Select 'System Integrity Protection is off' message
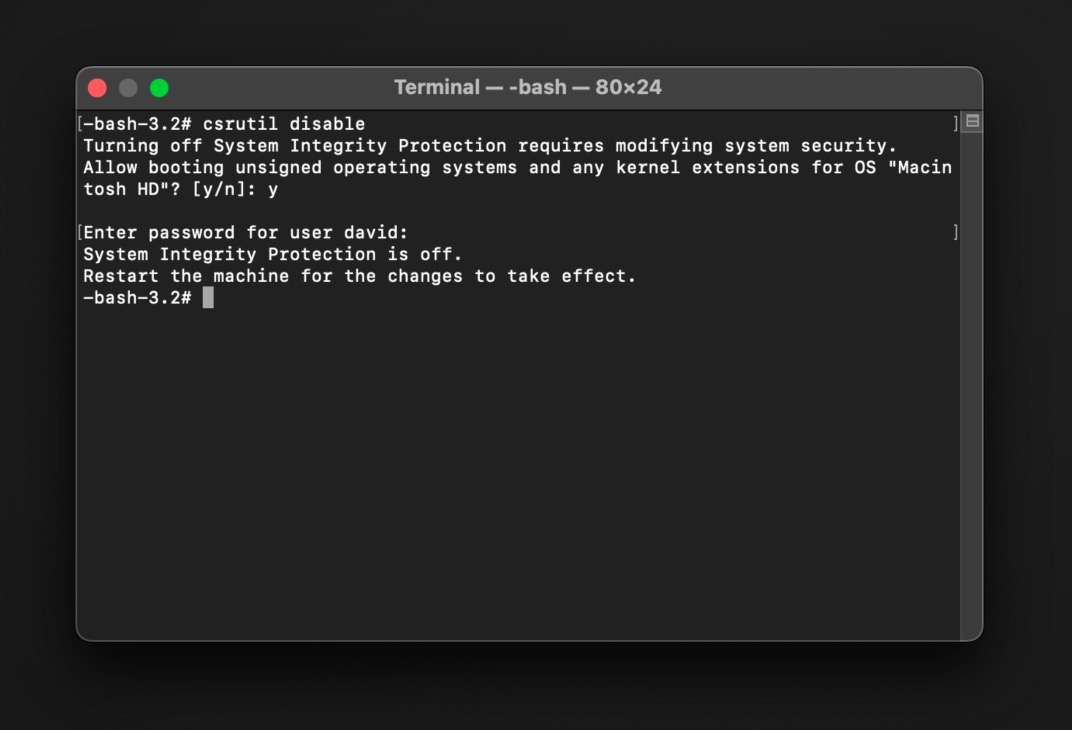The image size is (1072, 730). coord(274,254)
